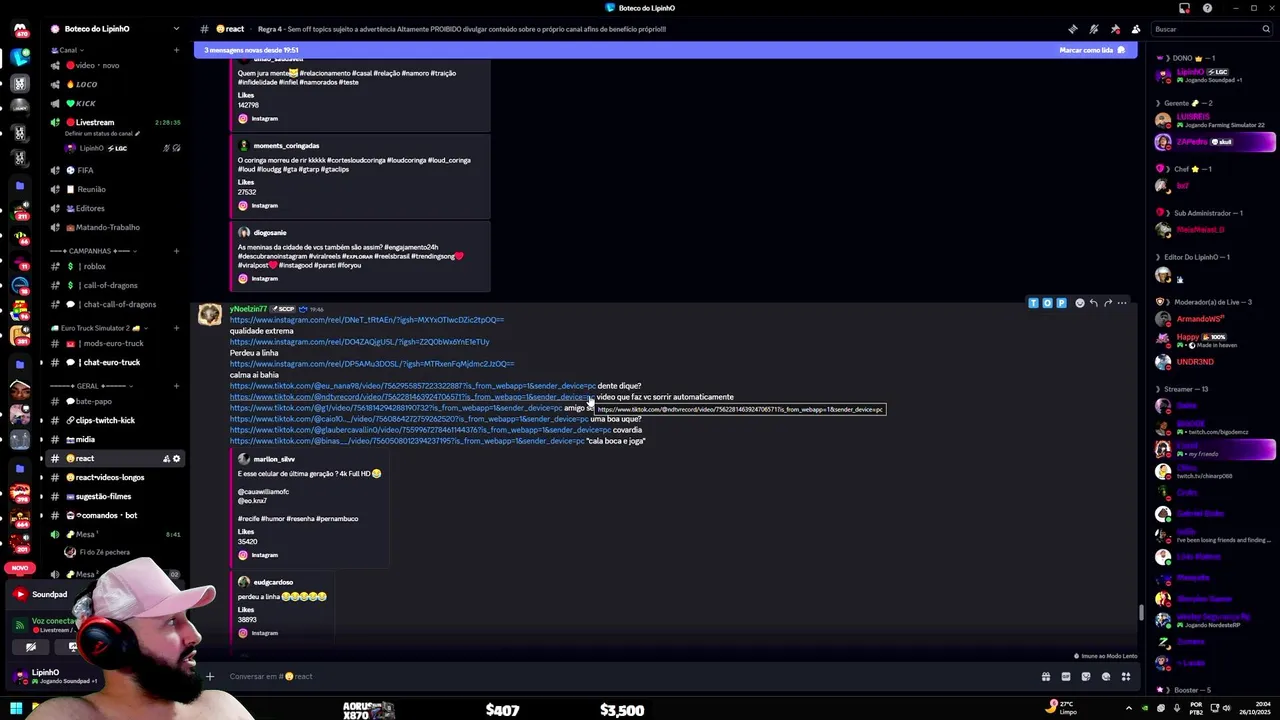Join the FIFA voice channel

tap(115, 170)
